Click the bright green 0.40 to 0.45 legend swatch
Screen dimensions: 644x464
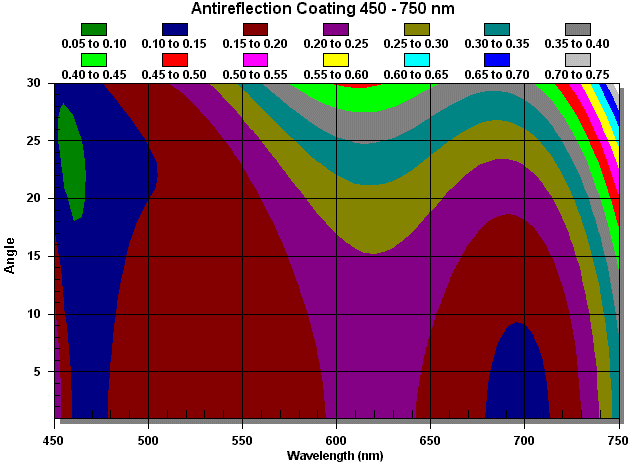point(94,60)
